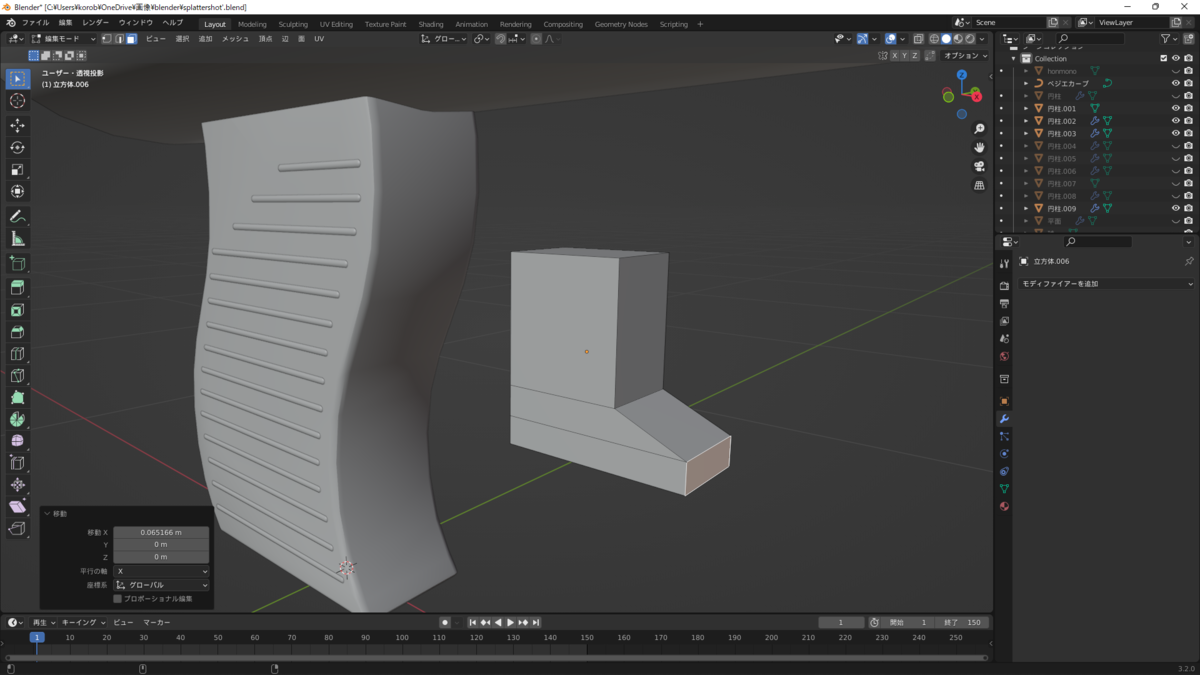Viewport: 1200px width, 675px height.
Task: Open the メッシュ menu
Action: 235,39
